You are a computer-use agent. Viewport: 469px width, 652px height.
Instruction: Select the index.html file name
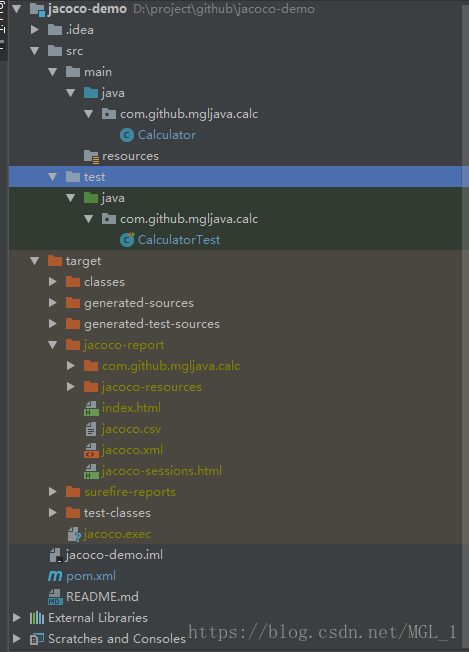(x=131, y=408)
